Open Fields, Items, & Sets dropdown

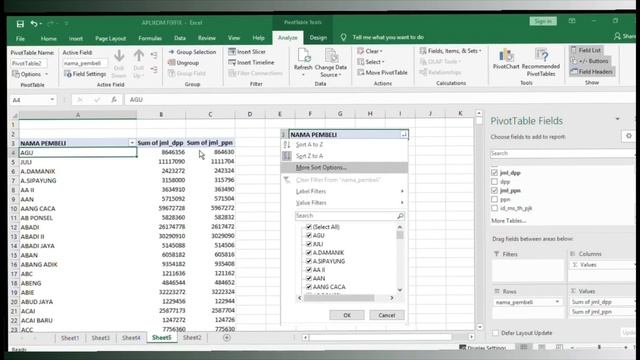pyautogui.click(x=480, y=51)
